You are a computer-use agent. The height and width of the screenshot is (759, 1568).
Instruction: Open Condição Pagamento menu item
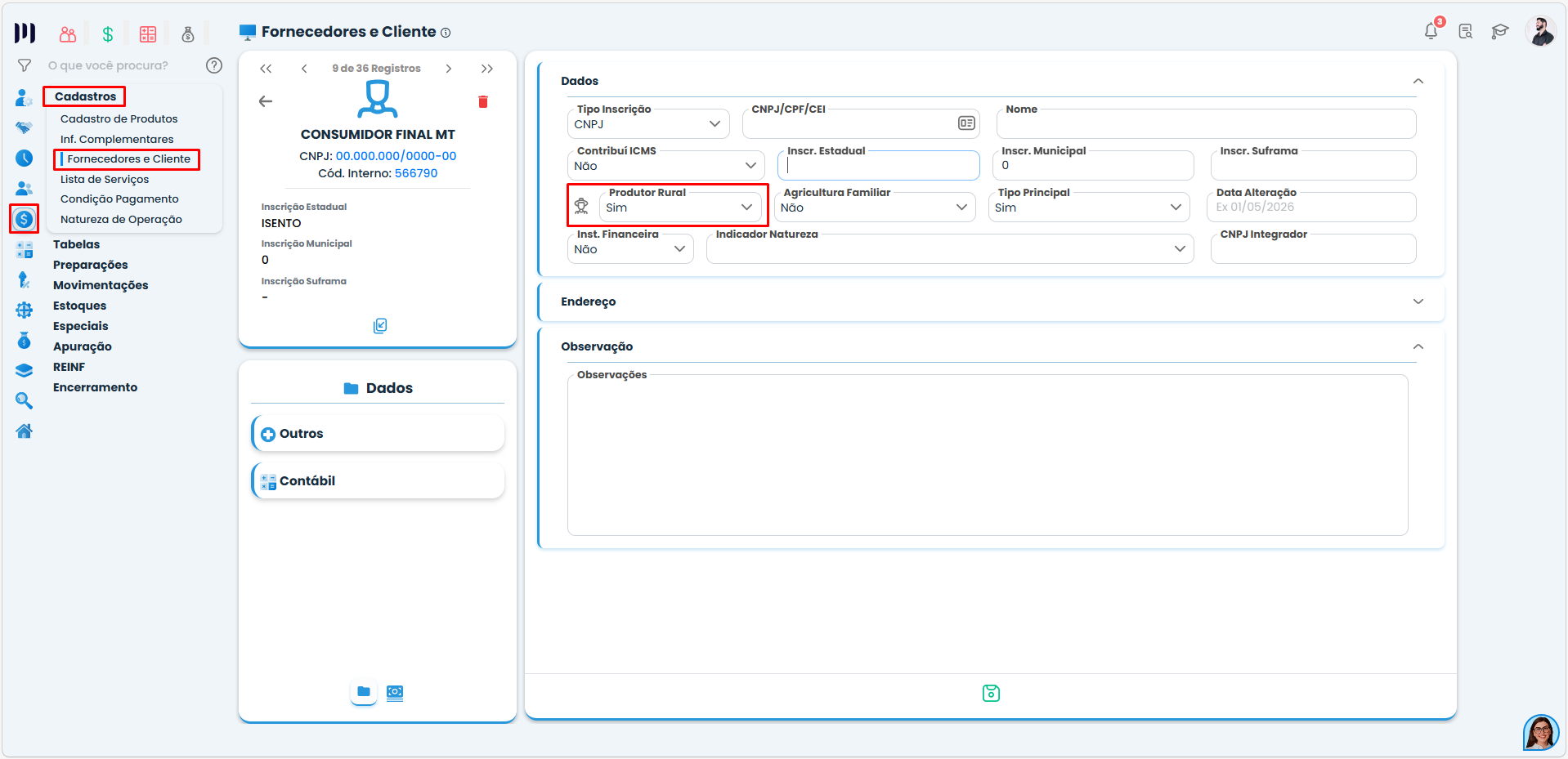coord(119,199)
